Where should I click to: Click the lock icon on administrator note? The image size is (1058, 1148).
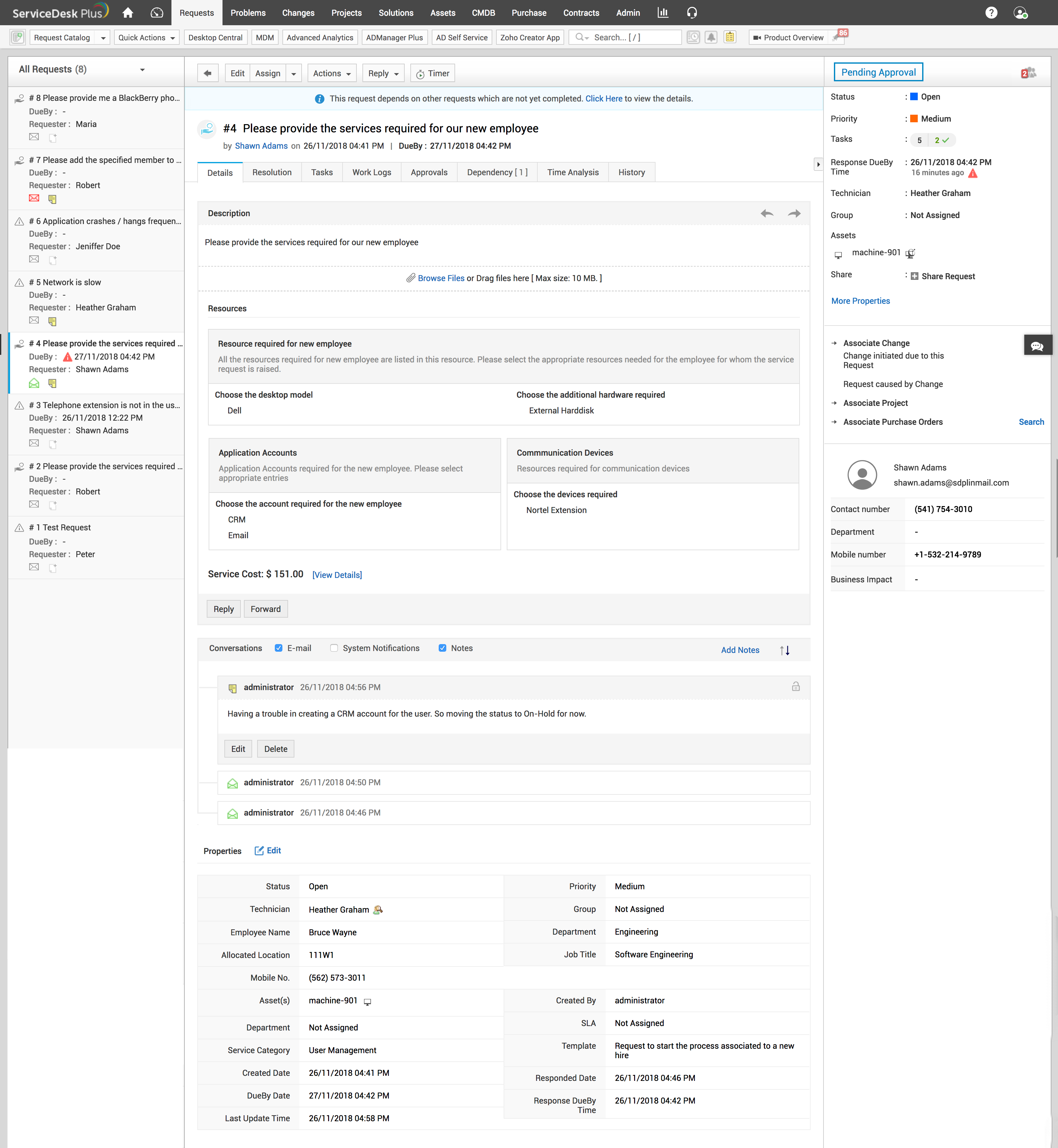coord(796,687)
